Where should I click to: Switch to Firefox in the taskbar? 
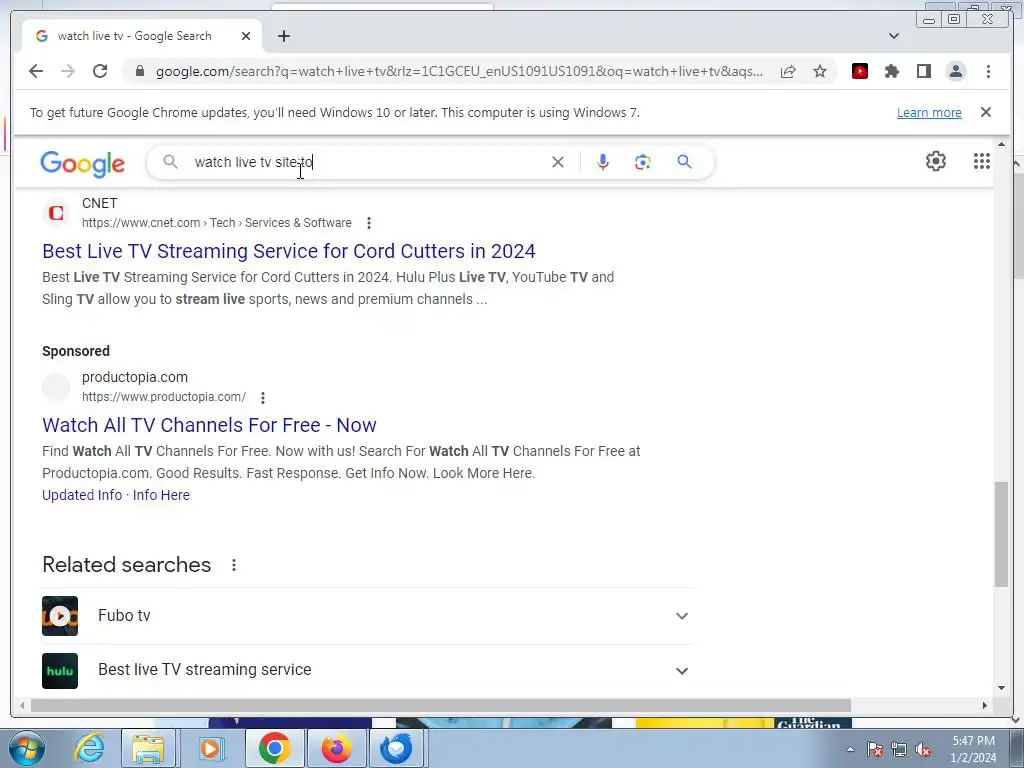(336, 748)
